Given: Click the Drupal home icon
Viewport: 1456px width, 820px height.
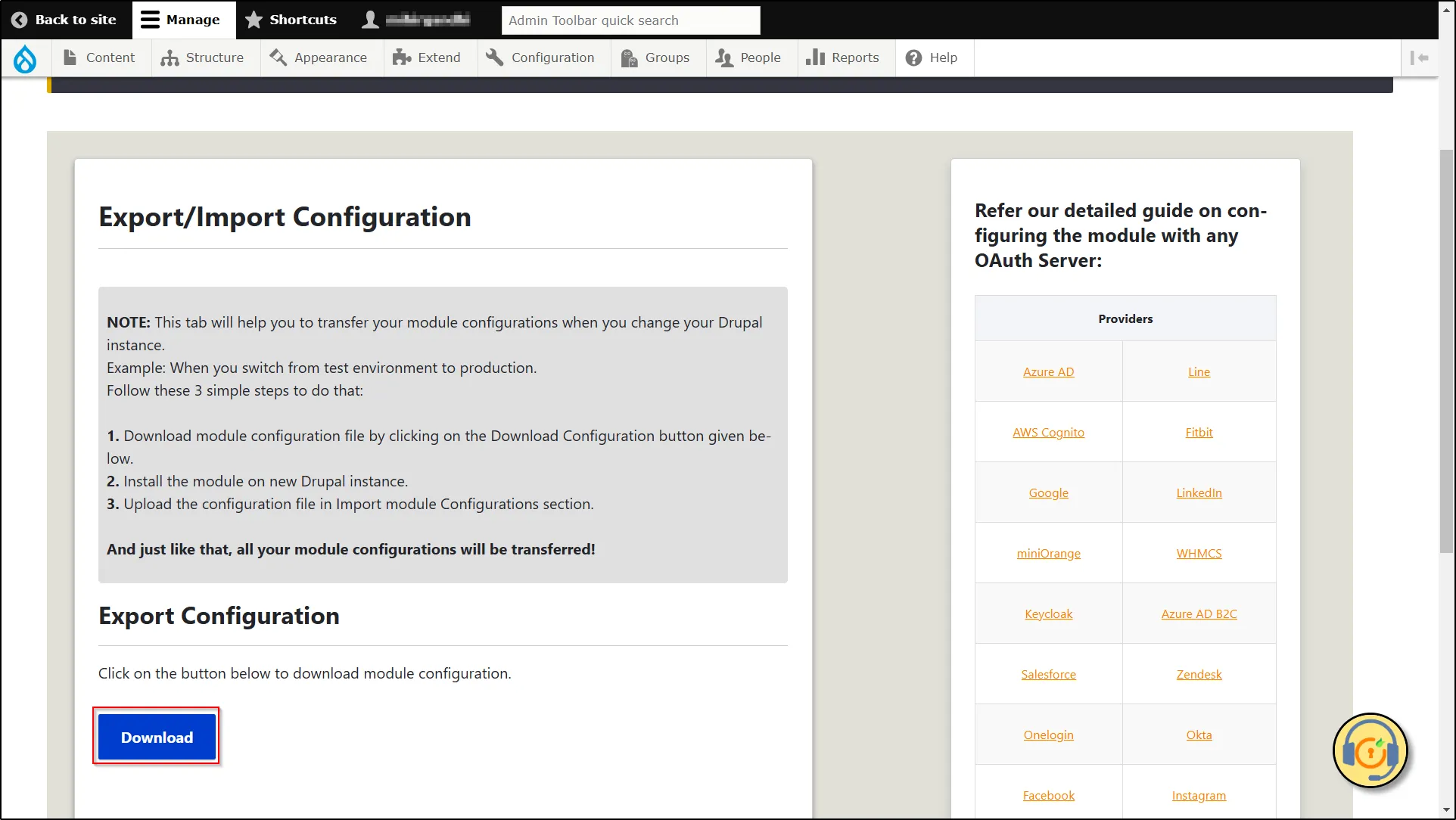Looking at the screenshot, I should click(25, 57).
